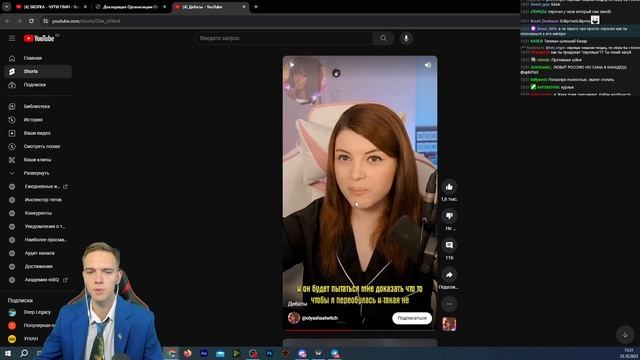Click the Конкуренты vidIQ icon
The image size is (640, 360).
pyautogui.click(x=12, y=213)
